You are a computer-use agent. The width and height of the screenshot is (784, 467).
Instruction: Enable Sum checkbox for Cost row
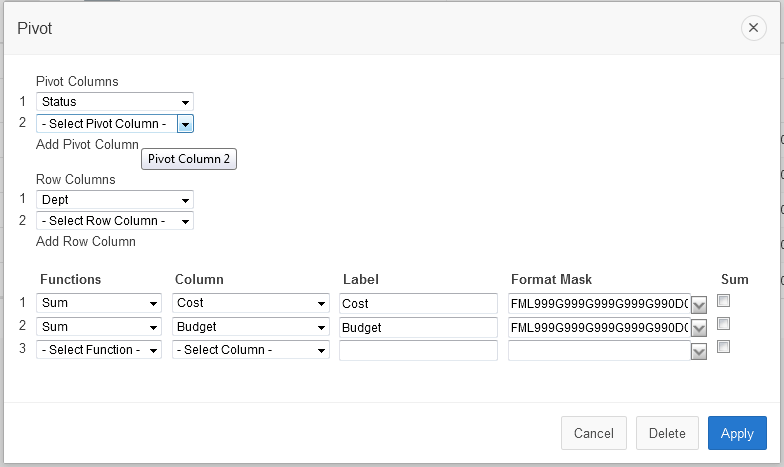click(723, 301)
